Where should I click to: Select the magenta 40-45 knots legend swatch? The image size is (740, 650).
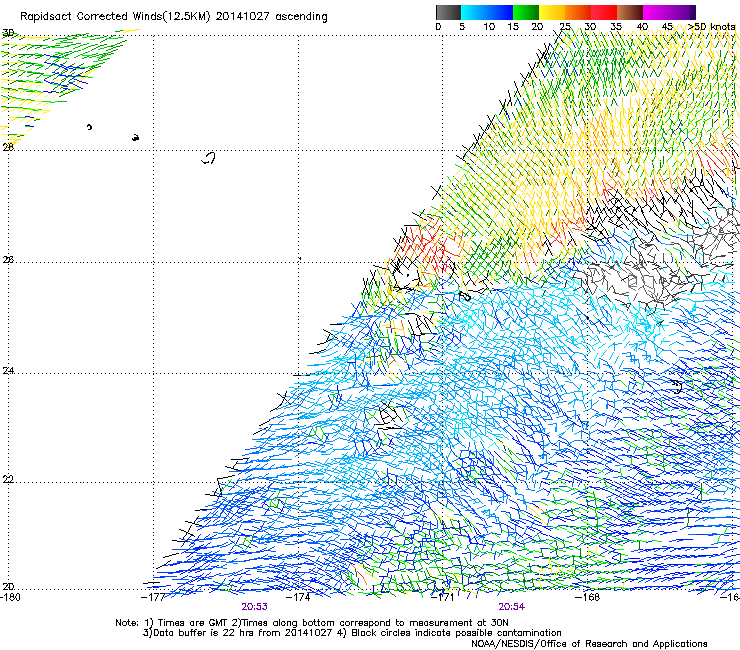[x=666, y=12]
